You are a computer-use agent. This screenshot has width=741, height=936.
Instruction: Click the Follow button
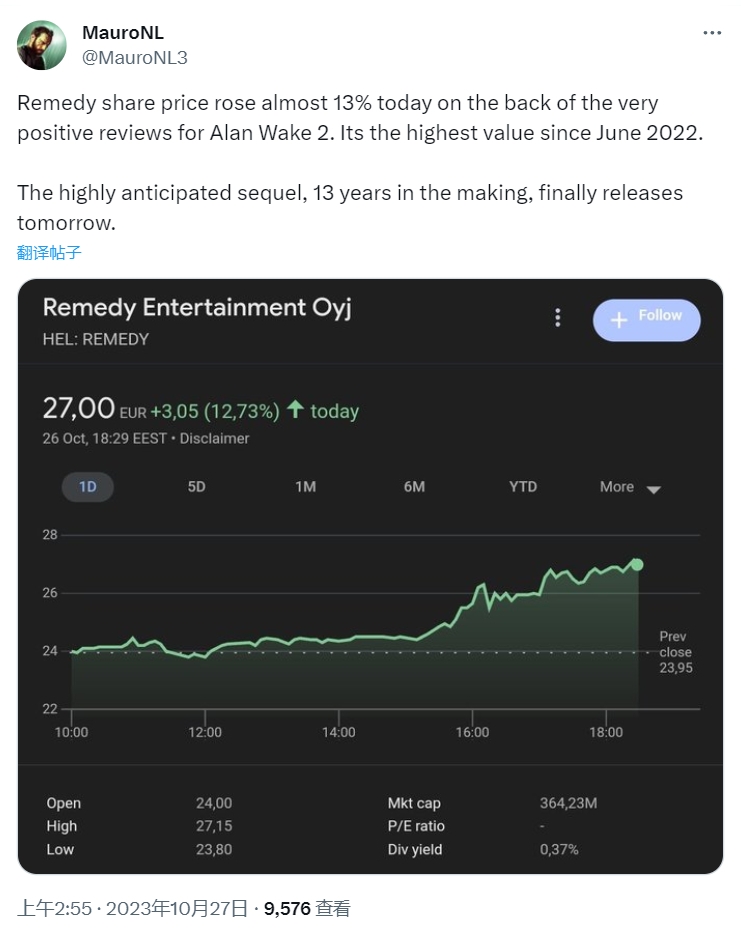tap(647, 320)
